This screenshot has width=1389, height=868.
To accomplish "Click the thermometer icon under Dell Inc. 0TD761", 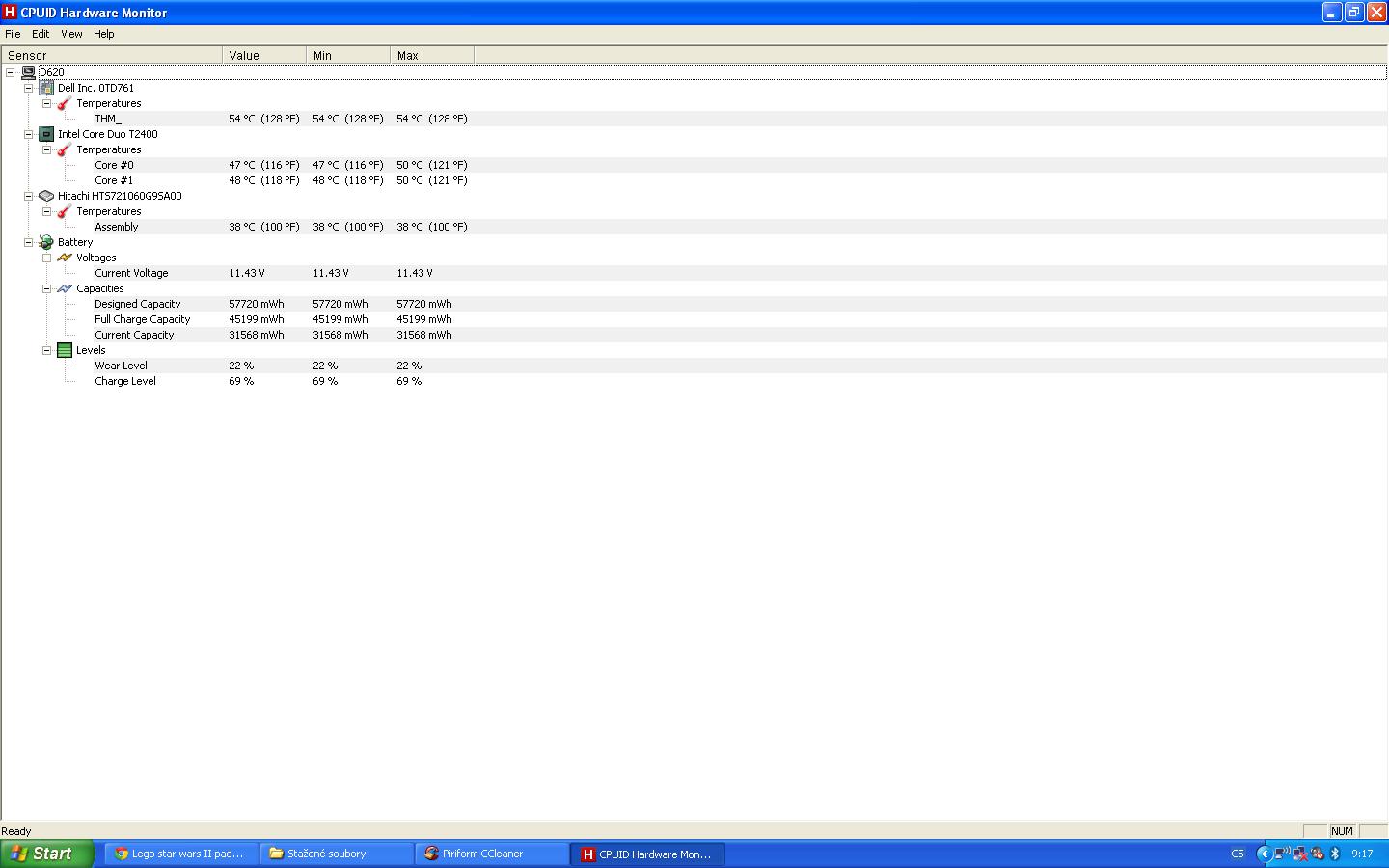I will coord(65,103).
